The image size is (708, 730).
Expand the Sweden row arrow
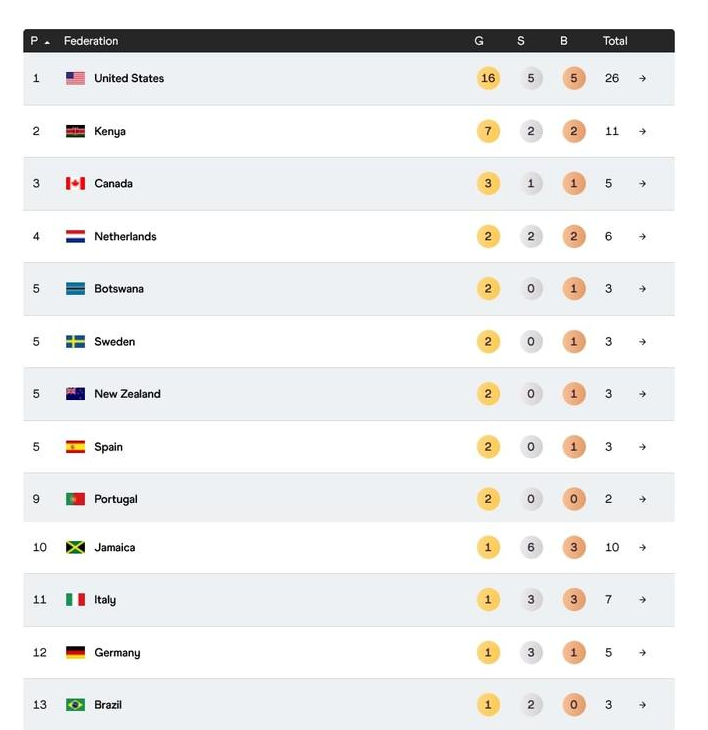click(x=642, y=342)
